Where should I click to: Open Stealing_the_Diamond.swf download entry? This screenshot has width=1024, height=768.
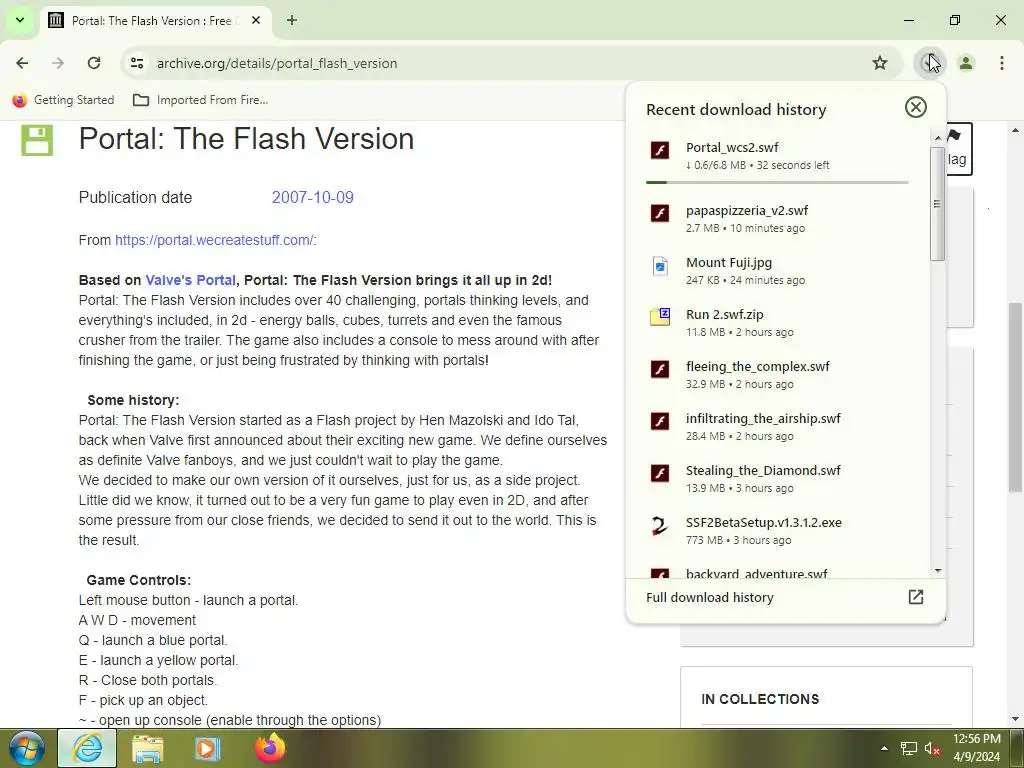pos(777,479)
